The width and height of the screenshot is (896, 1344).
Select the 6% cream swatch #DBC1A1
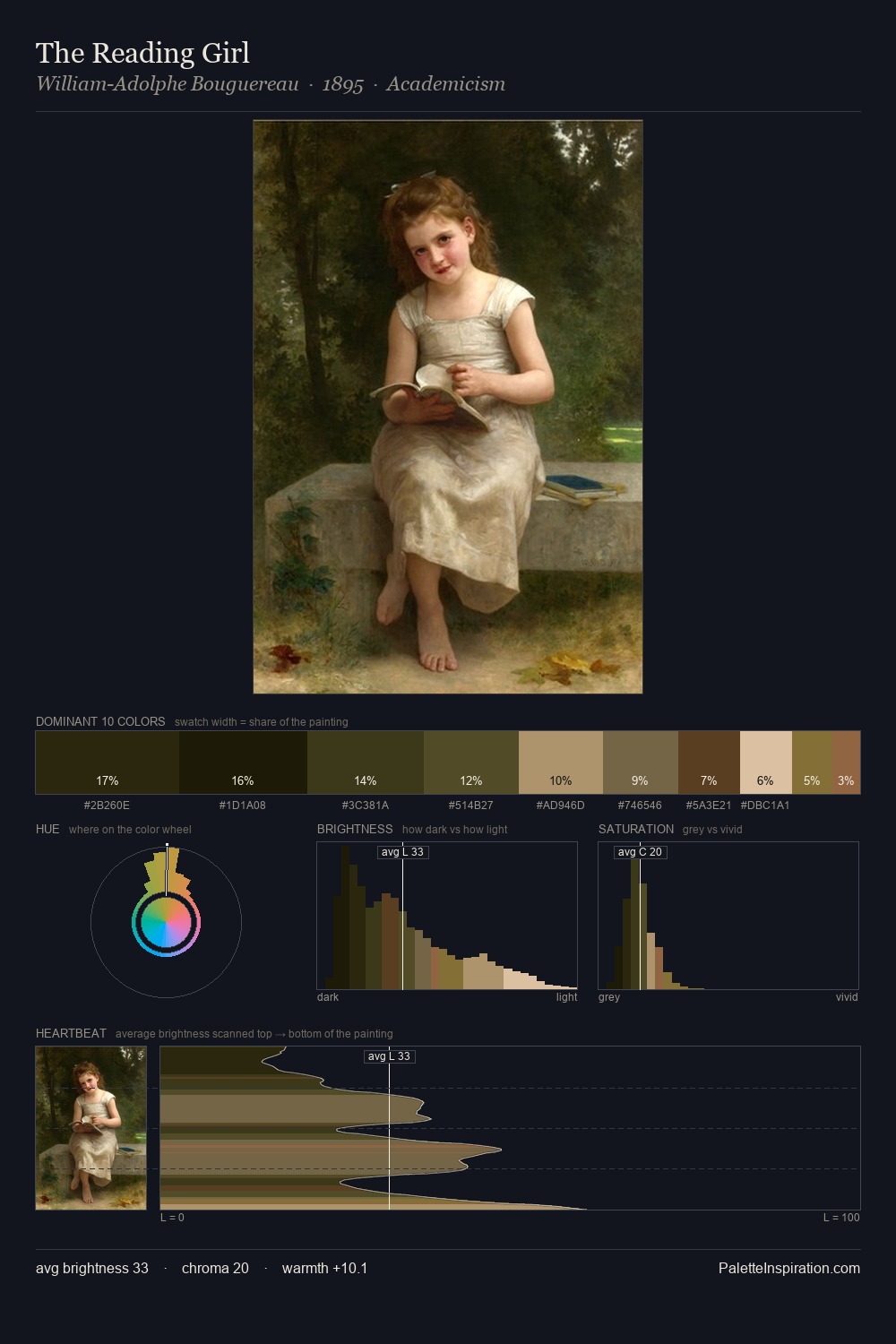pos(766,762)
